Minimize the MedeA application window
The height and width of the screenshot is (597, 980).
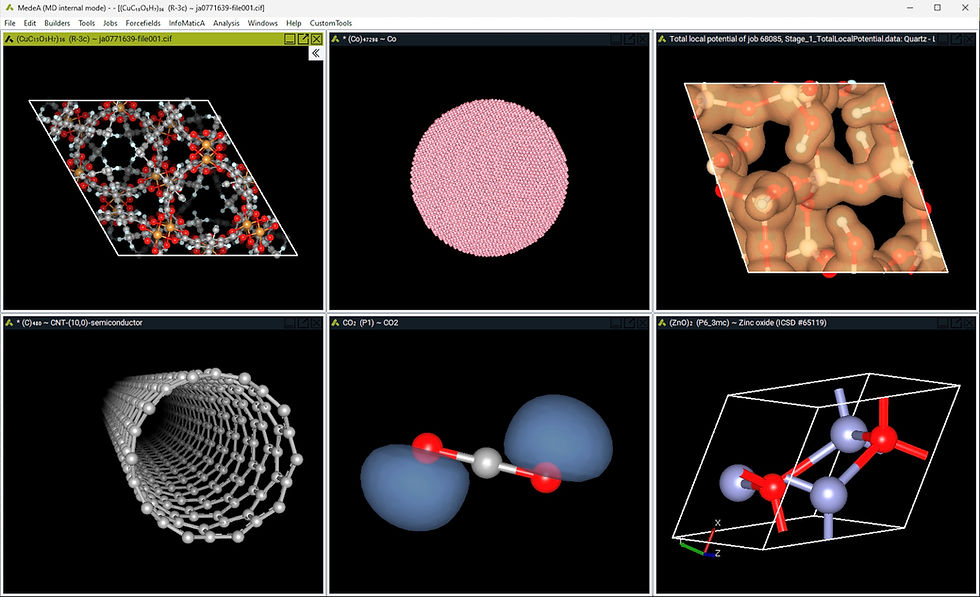tap(909, 8)
